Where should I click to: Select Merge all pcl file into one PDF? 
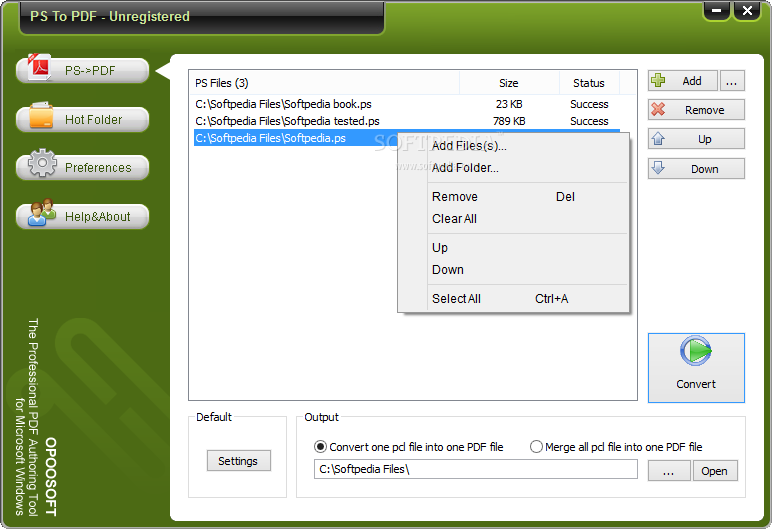[x=615, y=447]
